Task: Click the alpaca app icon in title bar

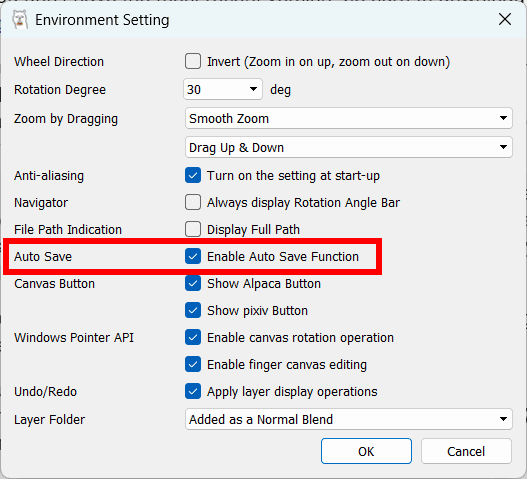Action: click(20, 20)
